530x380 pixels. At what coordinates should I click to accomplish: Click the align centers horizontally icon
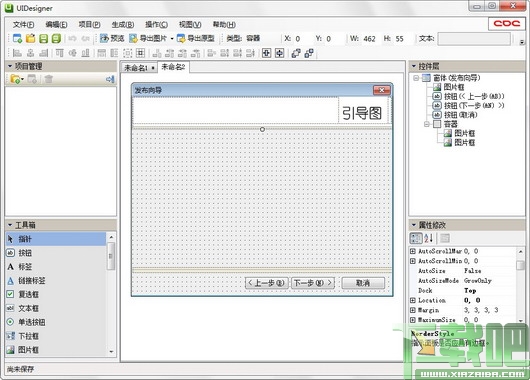pos(30,53)
